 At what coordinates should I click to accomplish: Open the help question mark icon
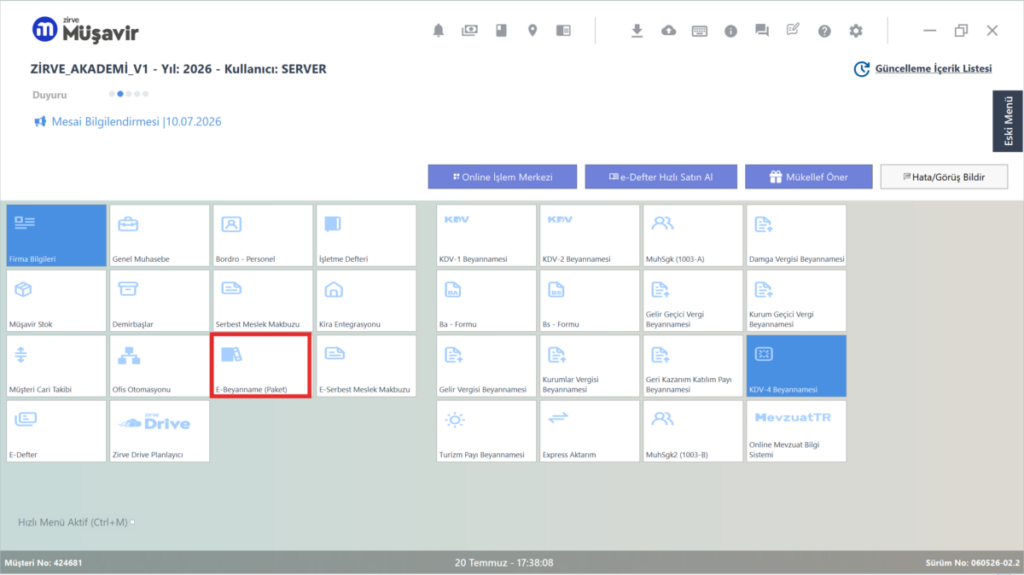(824, 31)
